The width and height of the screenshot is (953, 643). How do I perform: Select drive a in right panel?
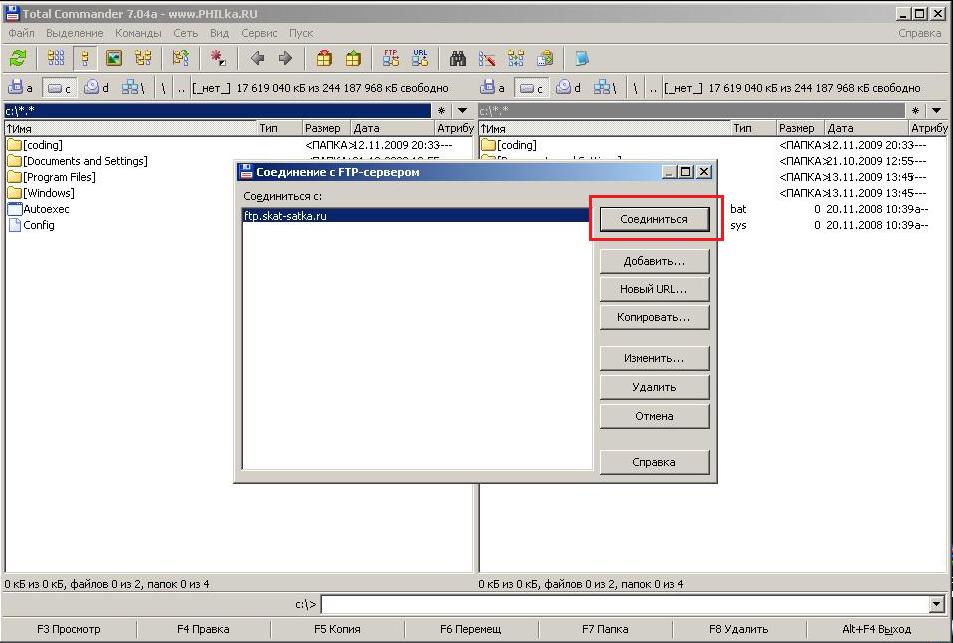(x=492, y=88)
